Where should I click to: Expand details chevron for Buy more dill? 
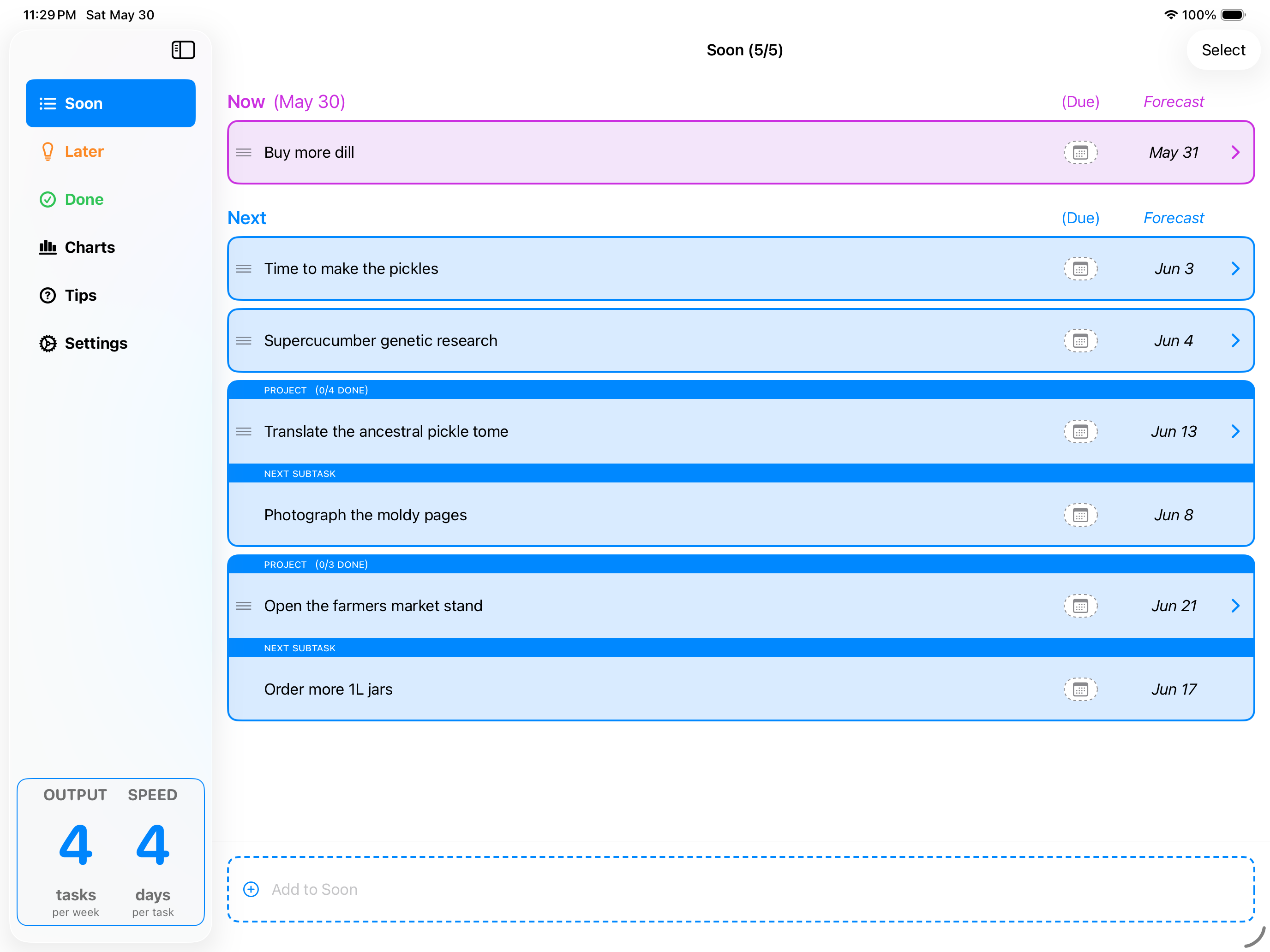(1235, 153)
